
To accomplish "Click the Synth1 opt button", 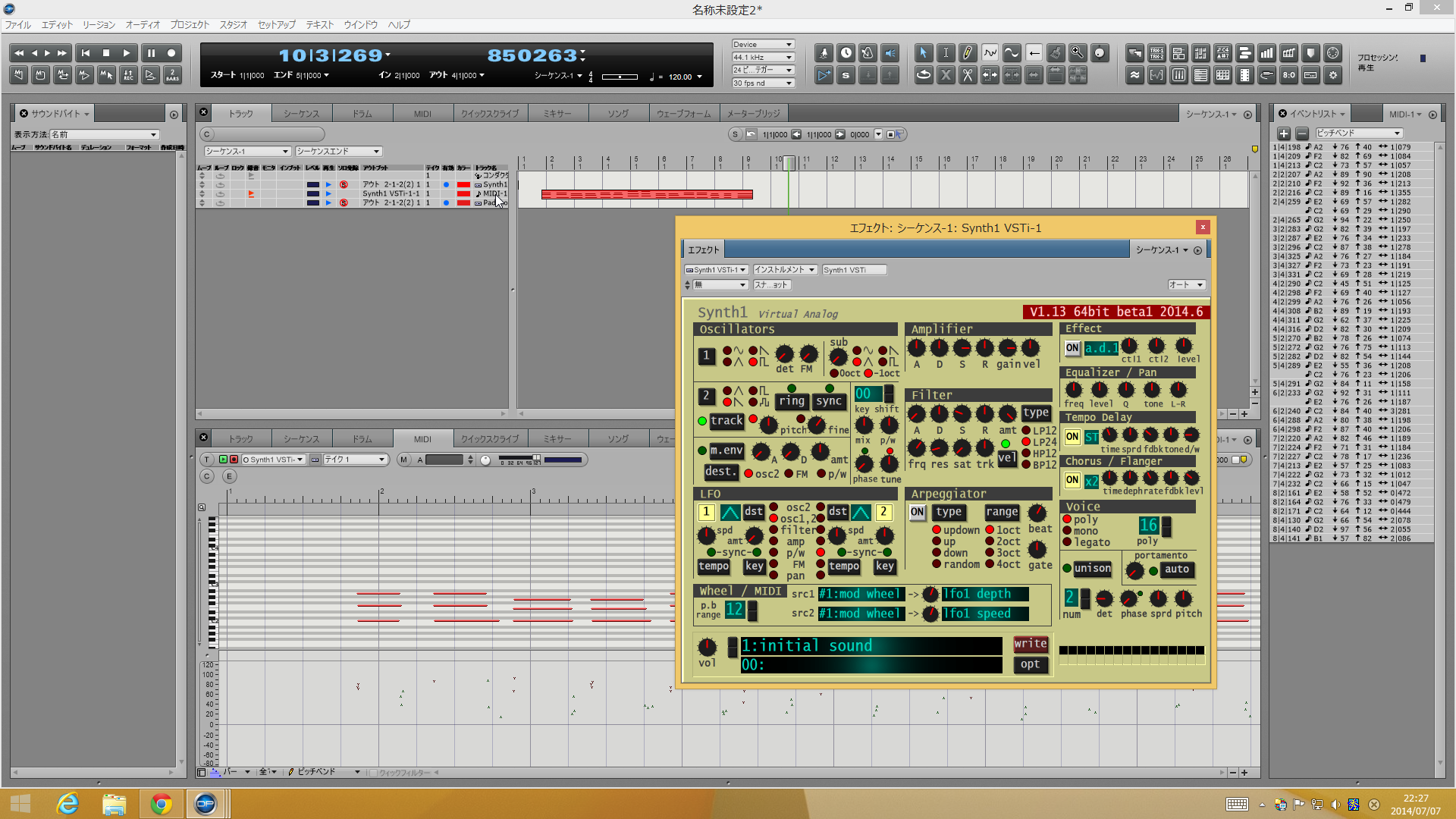I will click(x=1030, y=664).
